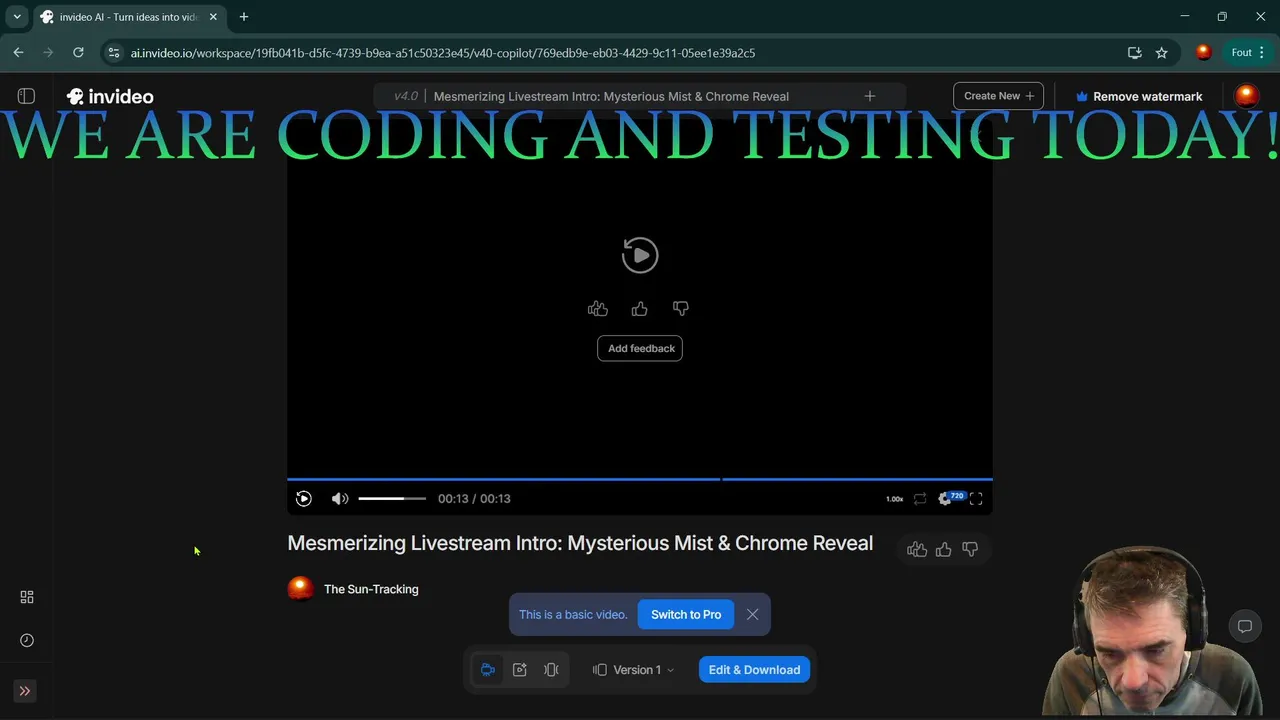Click thumbs-up beside video title

(944, 549)
